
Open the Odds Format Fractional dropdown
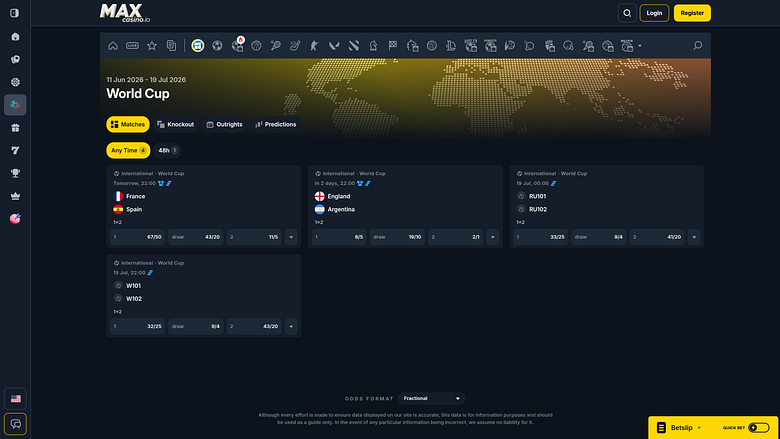431,398
